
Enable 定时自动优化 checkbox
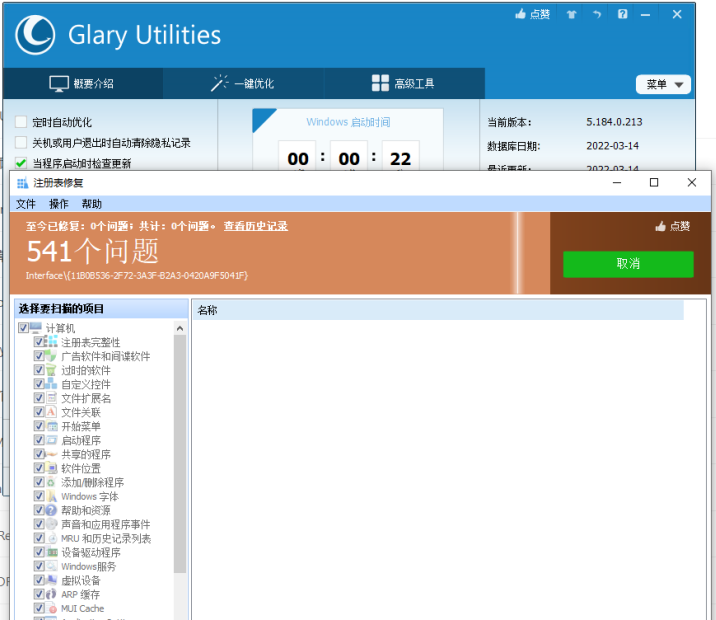[x=21, y=122]
